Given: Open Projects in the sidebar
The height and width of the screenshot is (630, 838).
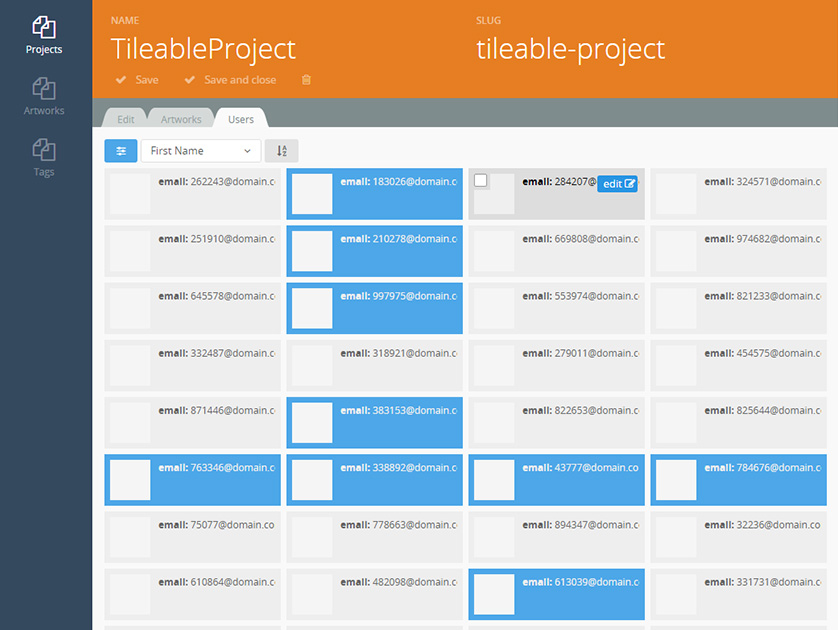Looking at the screenshot, I should (x=44, y=35).
